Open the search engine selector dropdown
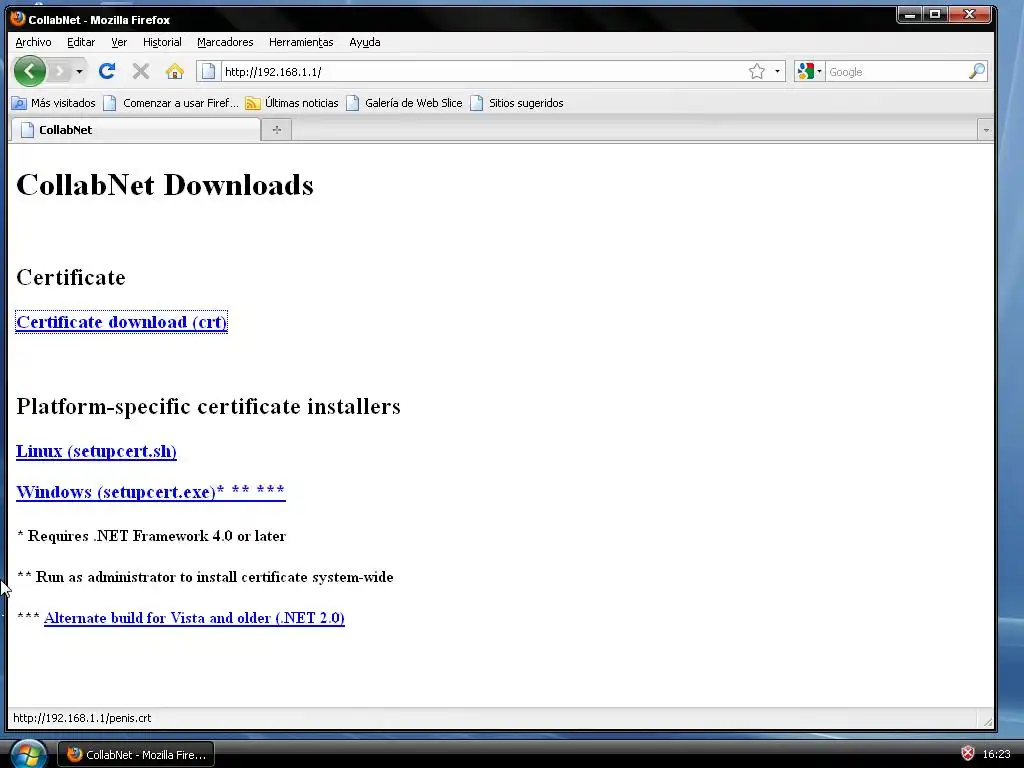1024x768 pixels. pos(810,71)
